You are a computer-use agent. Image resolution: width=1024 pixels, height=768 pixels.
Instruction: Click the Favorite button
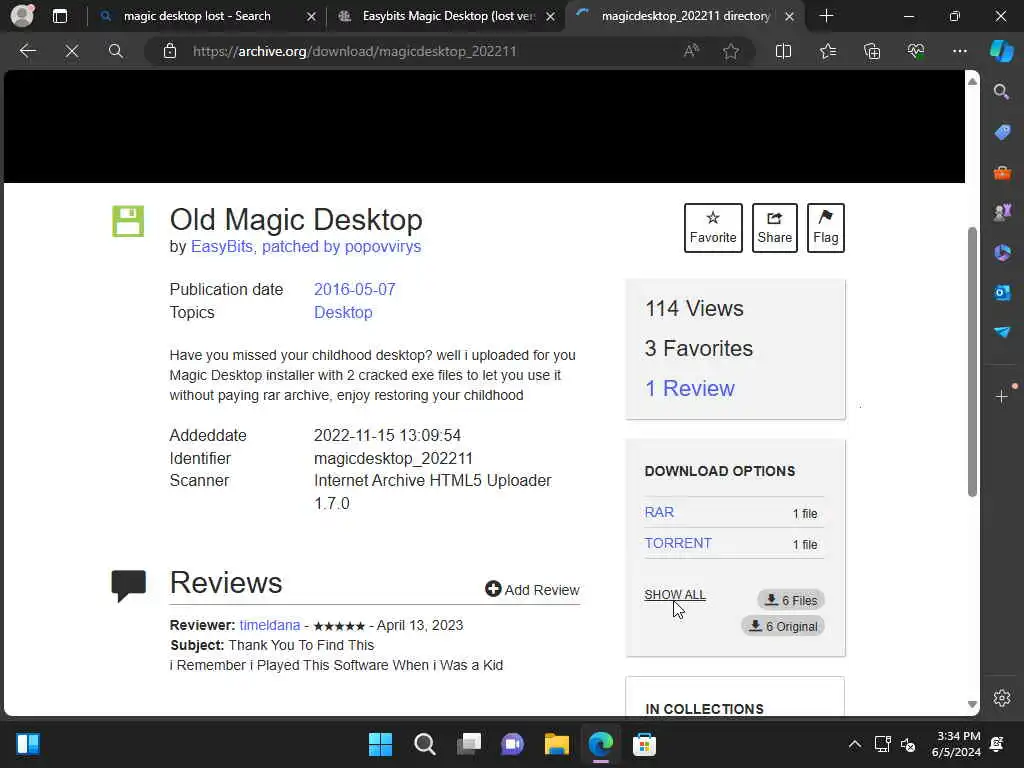point(712,228)
